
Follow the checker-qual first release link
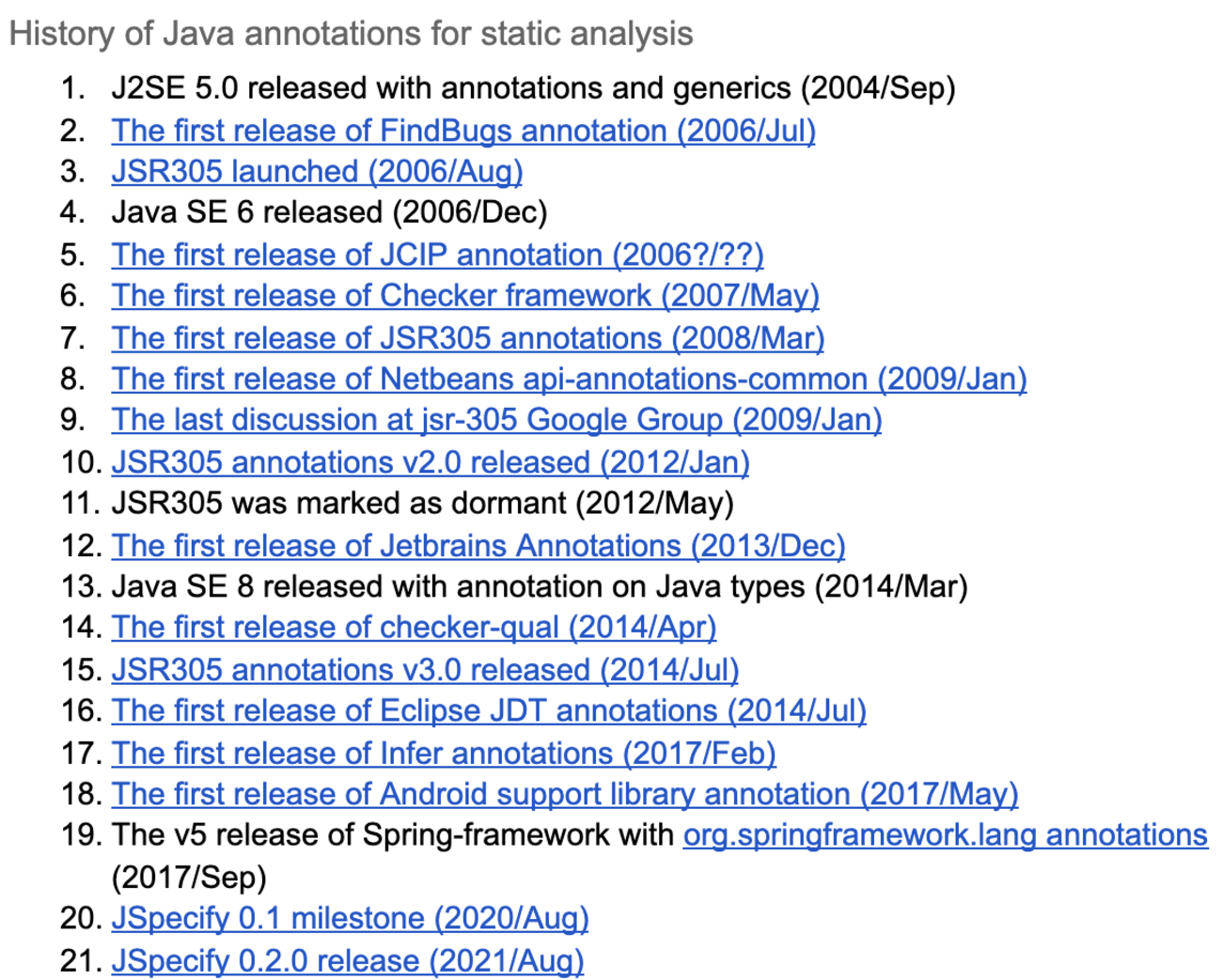coord(414,628)
